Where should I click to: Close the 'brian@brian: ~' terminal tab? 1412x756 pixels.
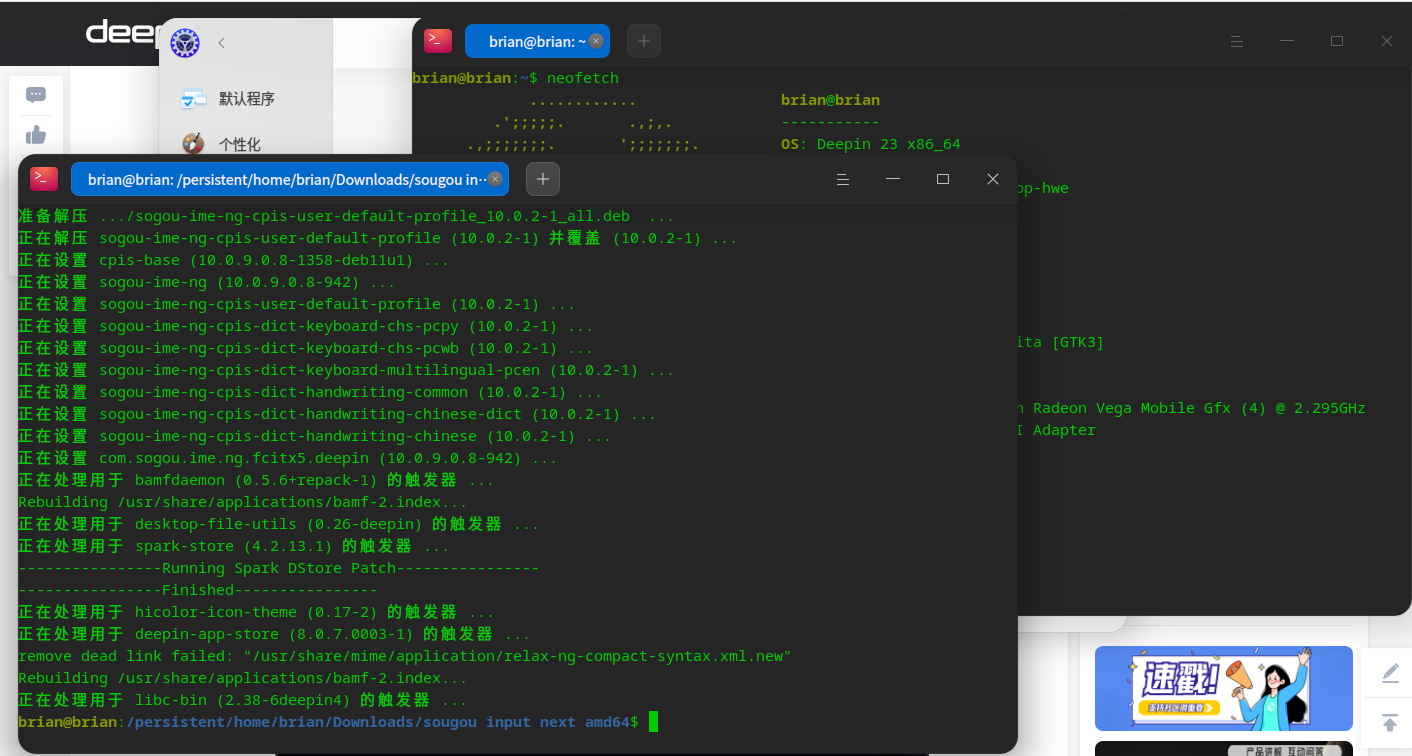pyautogui.click(x=596, y=41)
